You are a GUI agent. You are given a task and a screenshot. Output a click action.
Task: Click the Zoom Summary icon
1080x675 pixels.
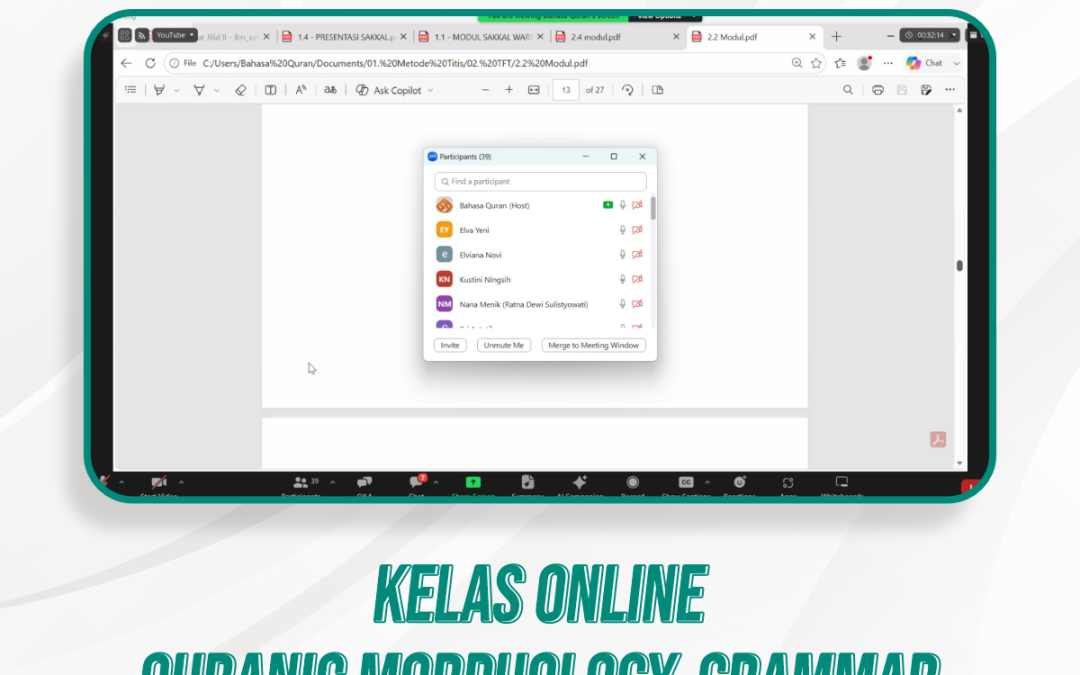(528, 484)
